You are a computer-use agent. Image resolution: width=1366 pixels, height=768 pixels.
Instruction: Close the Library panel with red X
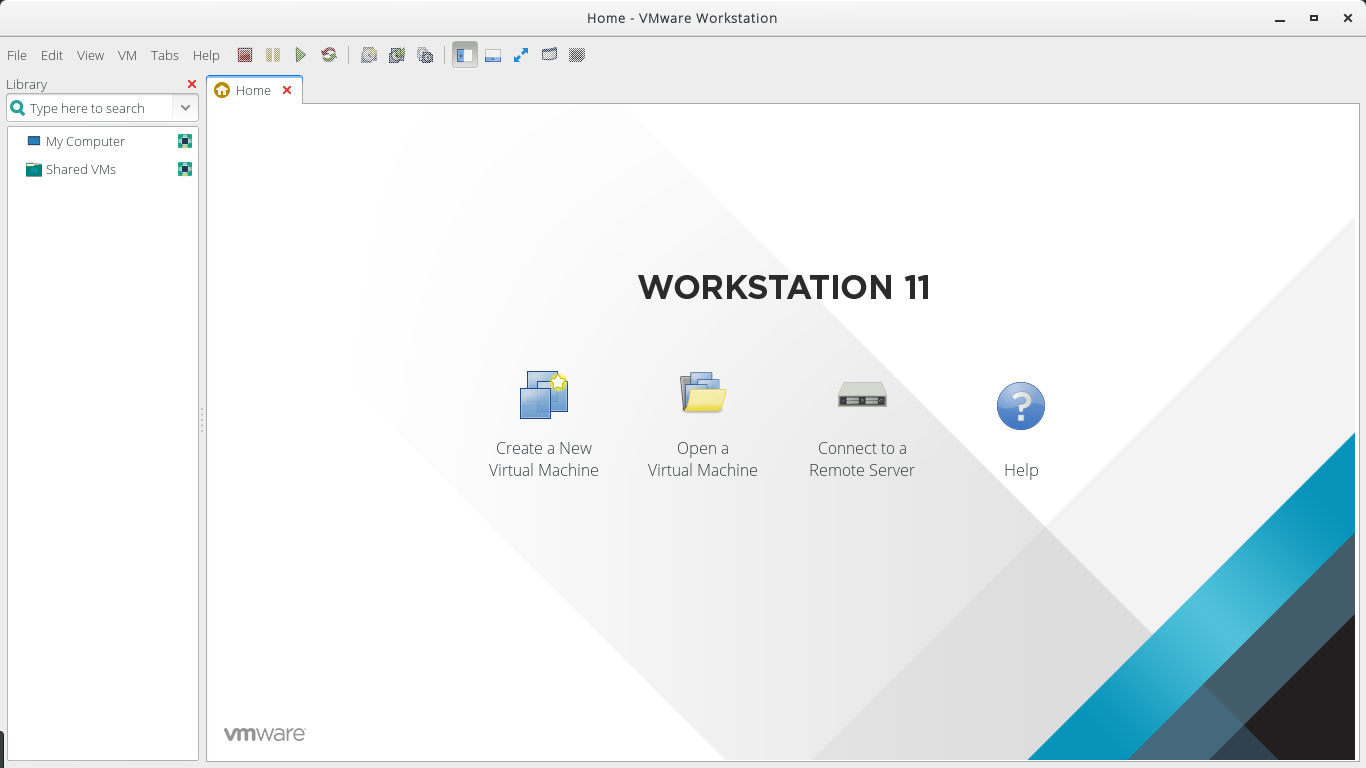[192, 84]
